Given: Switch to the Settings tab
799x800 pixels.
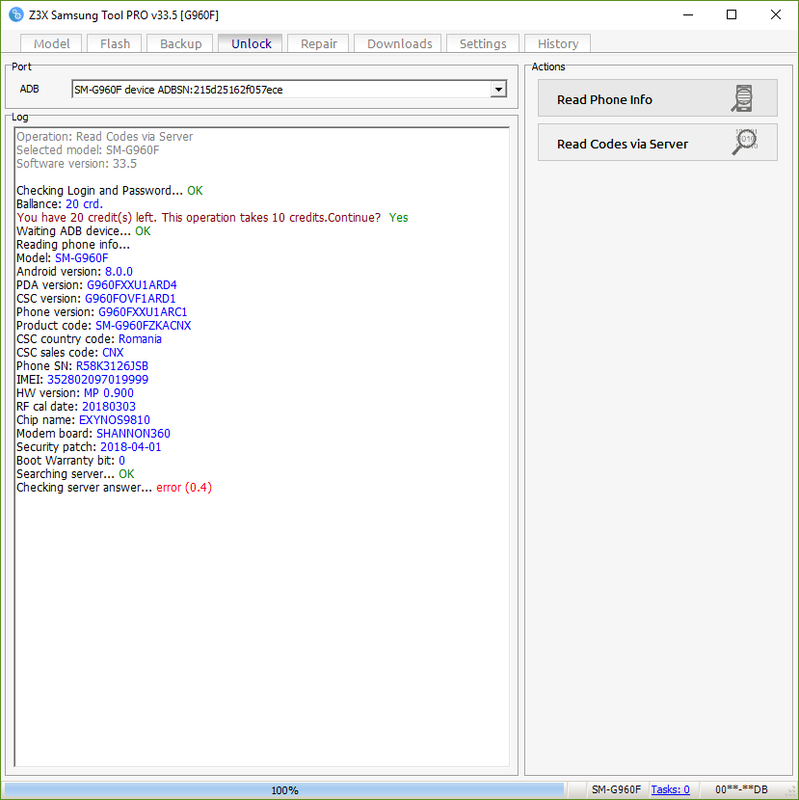Looking at the screenshot, I should (x=483, y=44).
